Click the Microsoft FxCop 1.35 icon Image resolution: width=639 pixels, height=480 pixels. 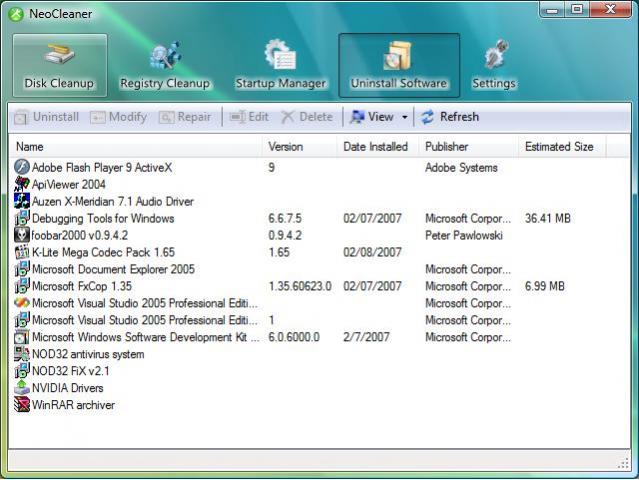pos(22,286)
